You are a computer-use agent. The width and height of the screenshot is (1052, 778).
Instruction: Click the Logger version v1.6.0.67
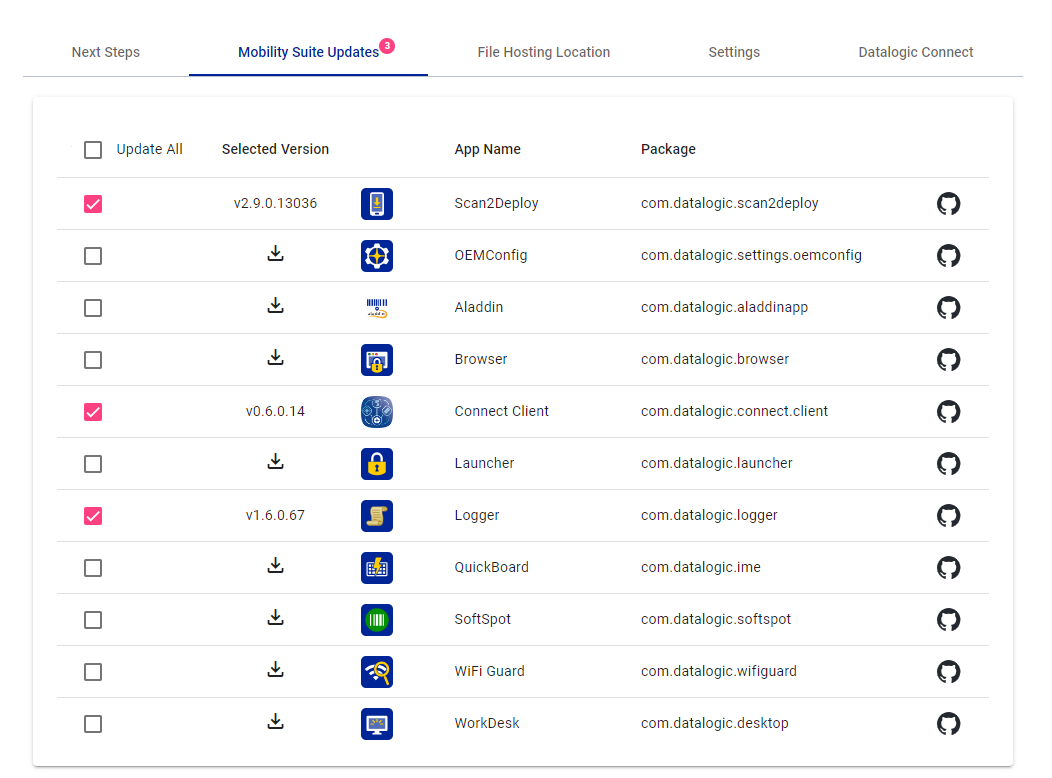(x=275, y=515)
